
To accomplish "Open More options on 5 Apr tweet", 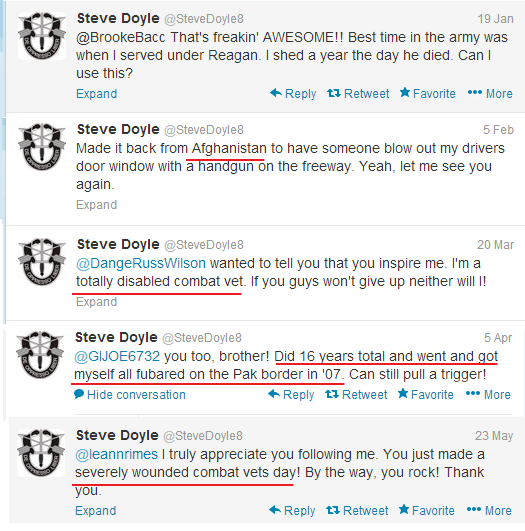I will click(488, 395).
